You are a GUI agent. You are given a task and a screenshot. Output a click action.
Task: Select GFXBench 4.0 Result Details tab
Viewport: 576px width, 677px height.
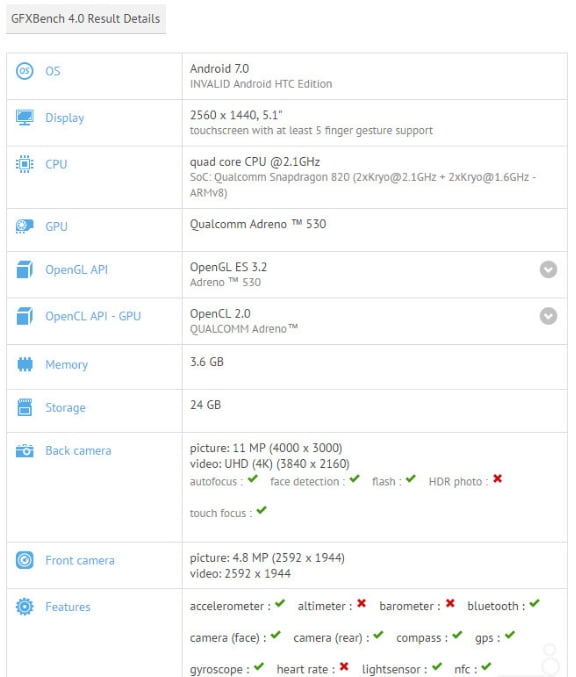coord(85,19)
